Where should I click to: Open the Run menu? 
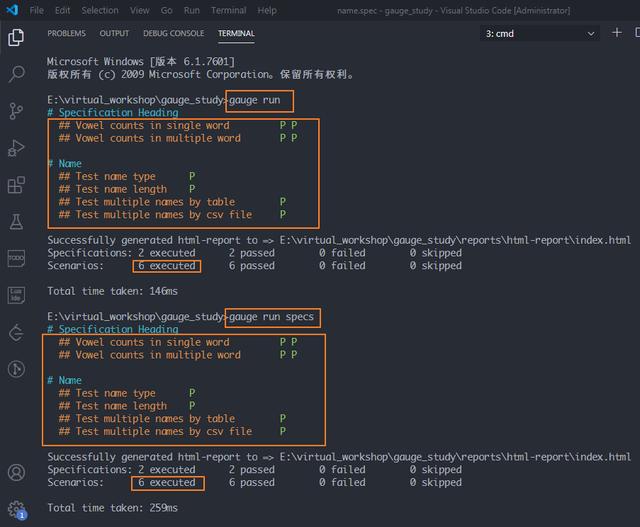(x=192, y=10)
